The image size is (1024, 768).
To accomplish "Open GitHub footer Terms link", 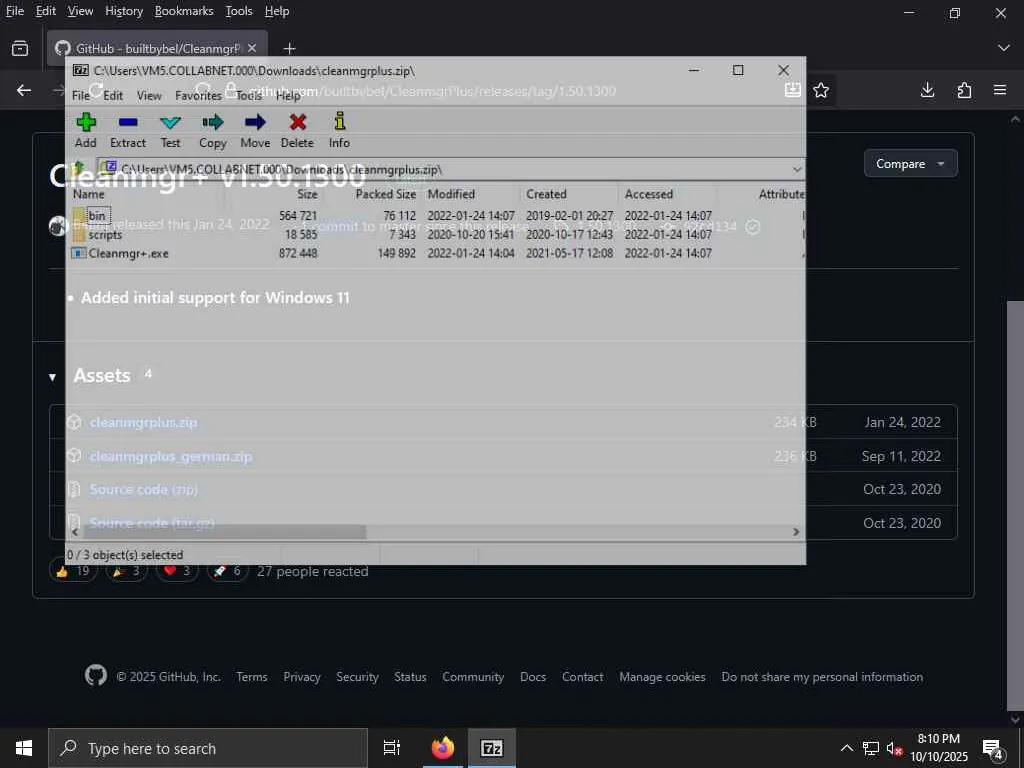I will 252,677.
